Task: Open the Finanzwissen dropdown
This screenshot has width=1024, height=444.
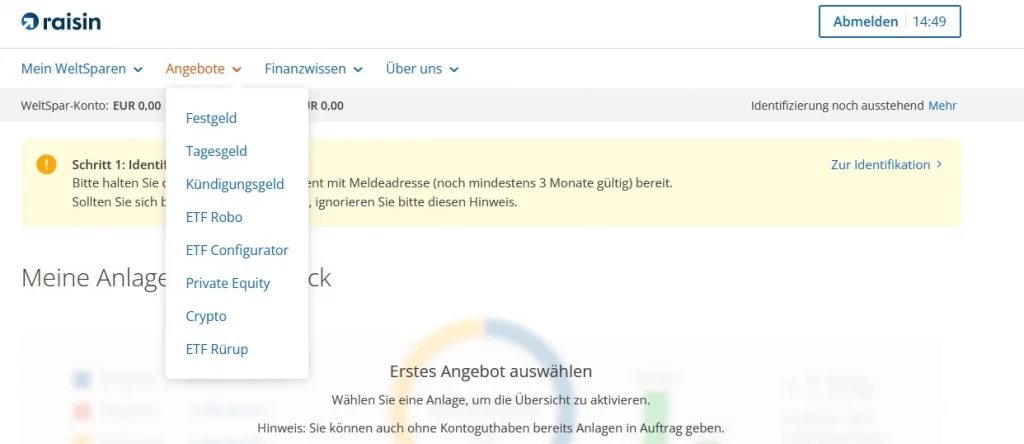Action: (314, 69)
